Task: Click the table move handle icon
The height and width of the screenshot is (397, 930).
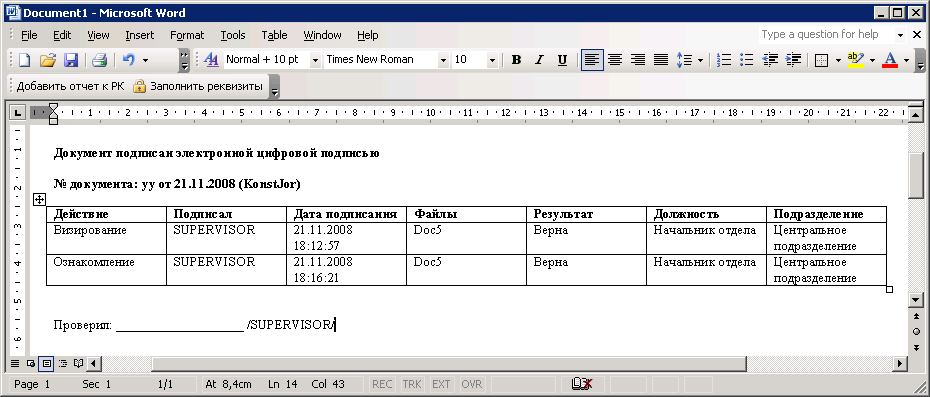Action: [x=39, y=199]
